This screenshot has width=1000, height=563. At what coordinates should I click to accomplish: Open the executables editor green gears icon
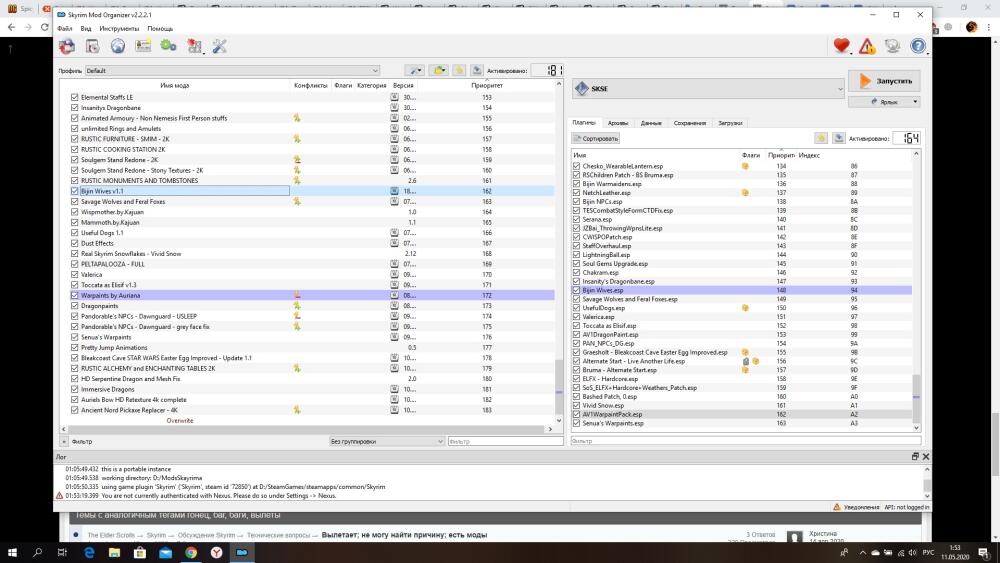[168, 46]
